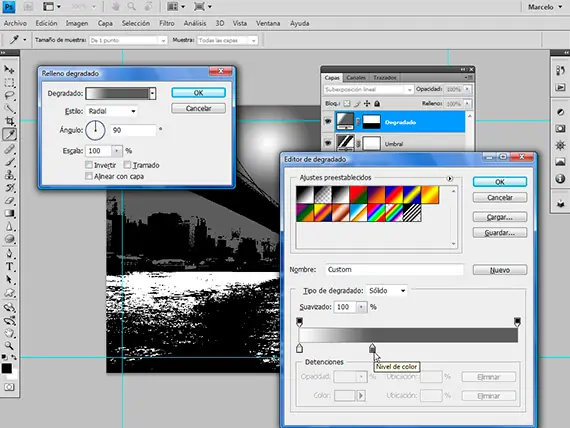The height and width of the screenshot is (428, 570).
Task: Click Cancelar in Relleno degradado dialog
Action: (x=198, y=108)
